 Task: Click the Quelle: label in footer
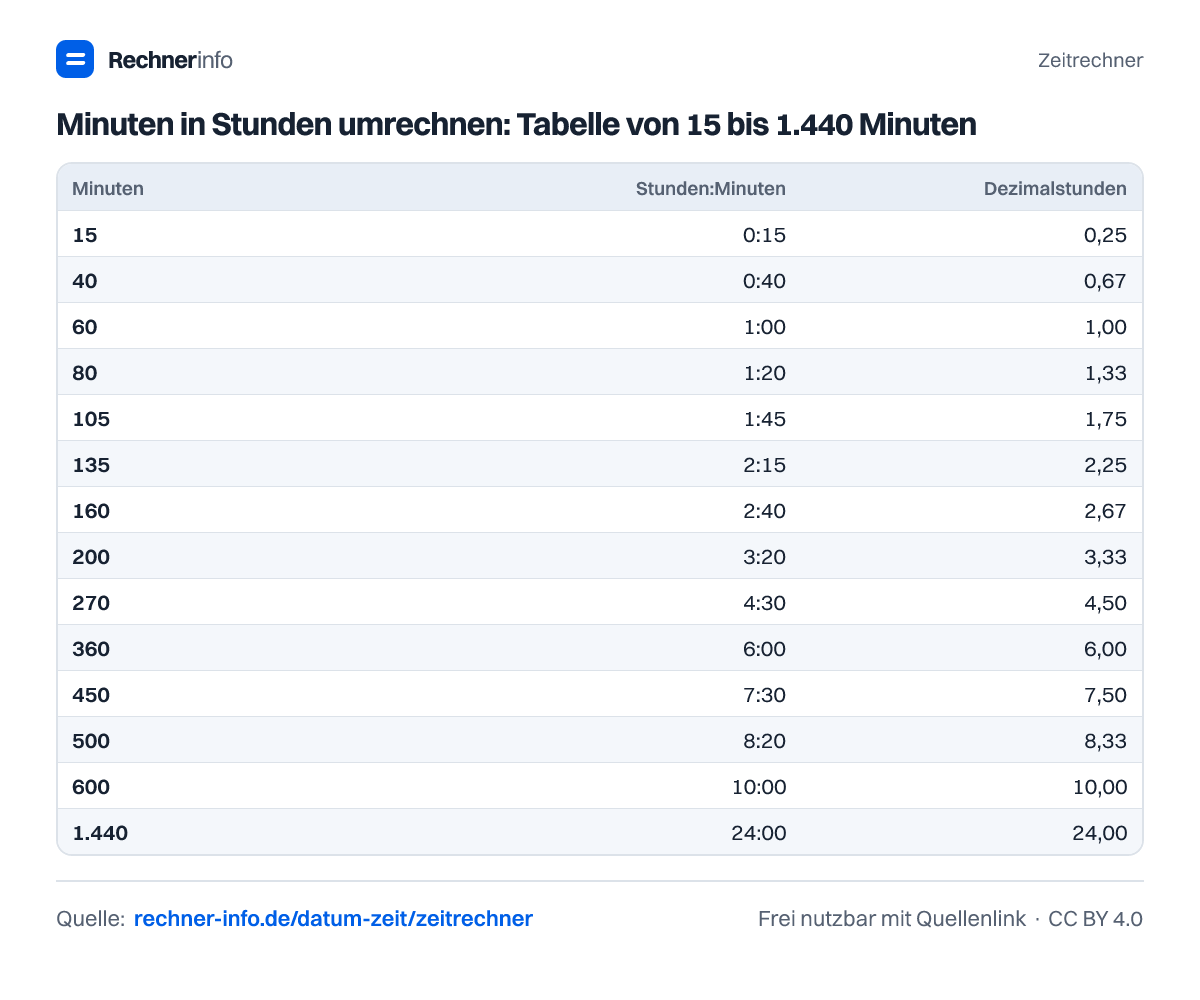90,918
